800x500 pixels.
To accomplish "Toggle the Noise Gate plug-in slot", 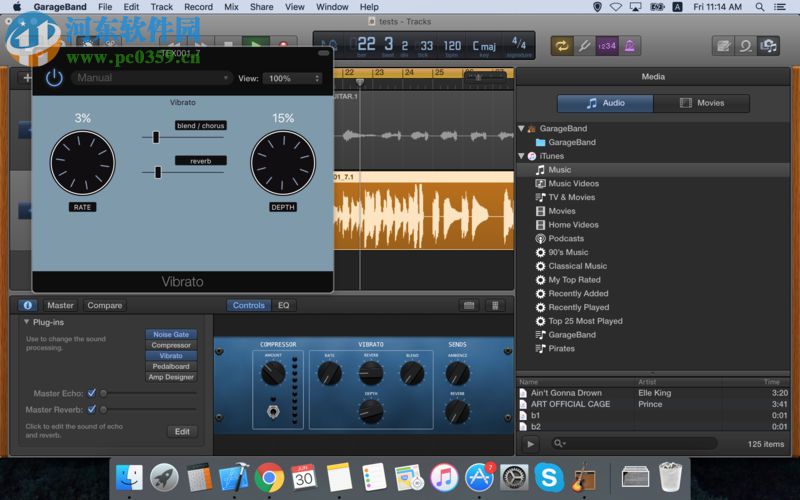I will pos(171,334).
